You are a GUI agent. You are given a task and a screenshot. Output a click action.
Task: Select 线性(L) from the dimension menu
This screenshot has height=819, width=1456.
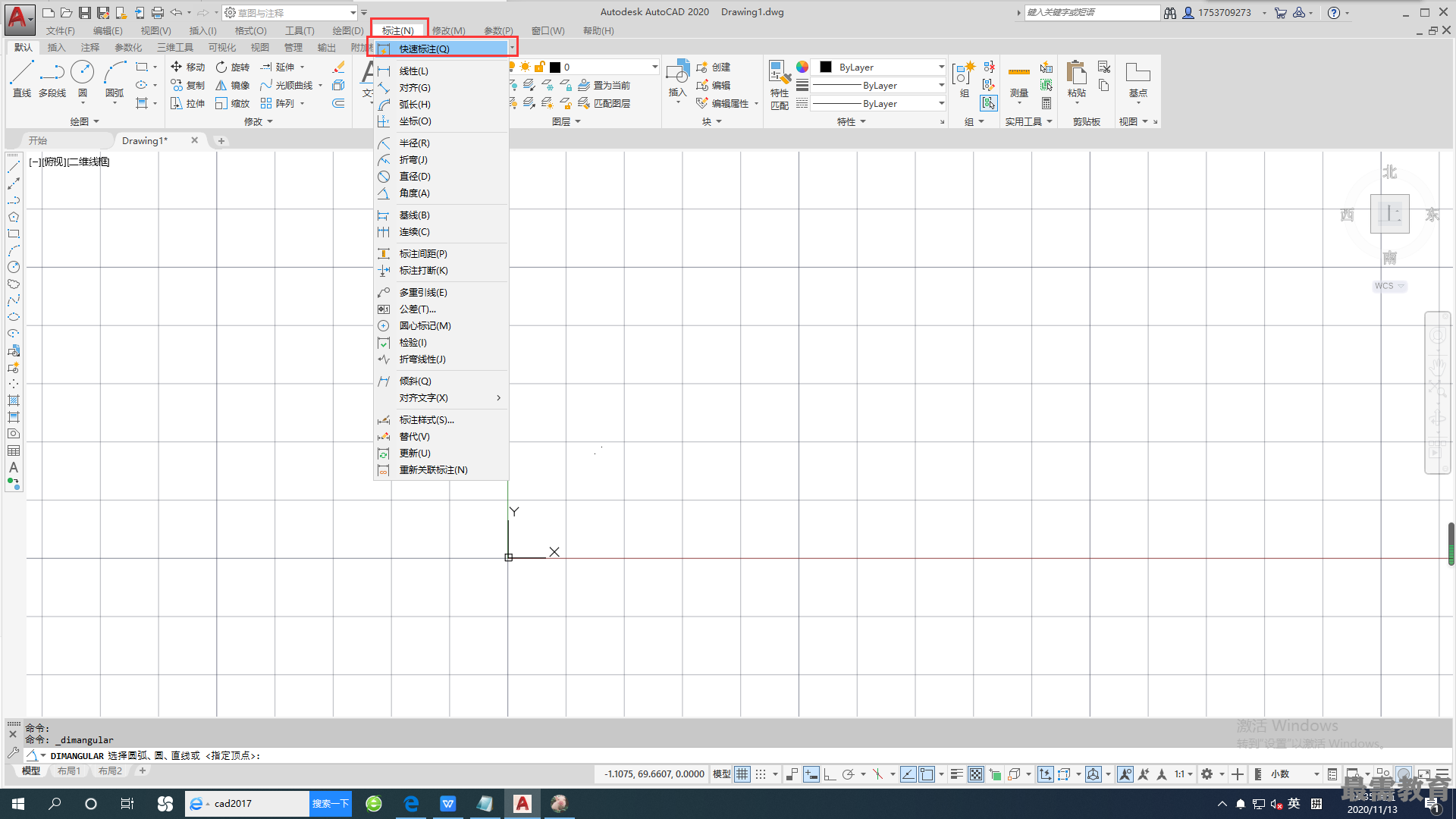pyautogui.click(x=441, y=71)
